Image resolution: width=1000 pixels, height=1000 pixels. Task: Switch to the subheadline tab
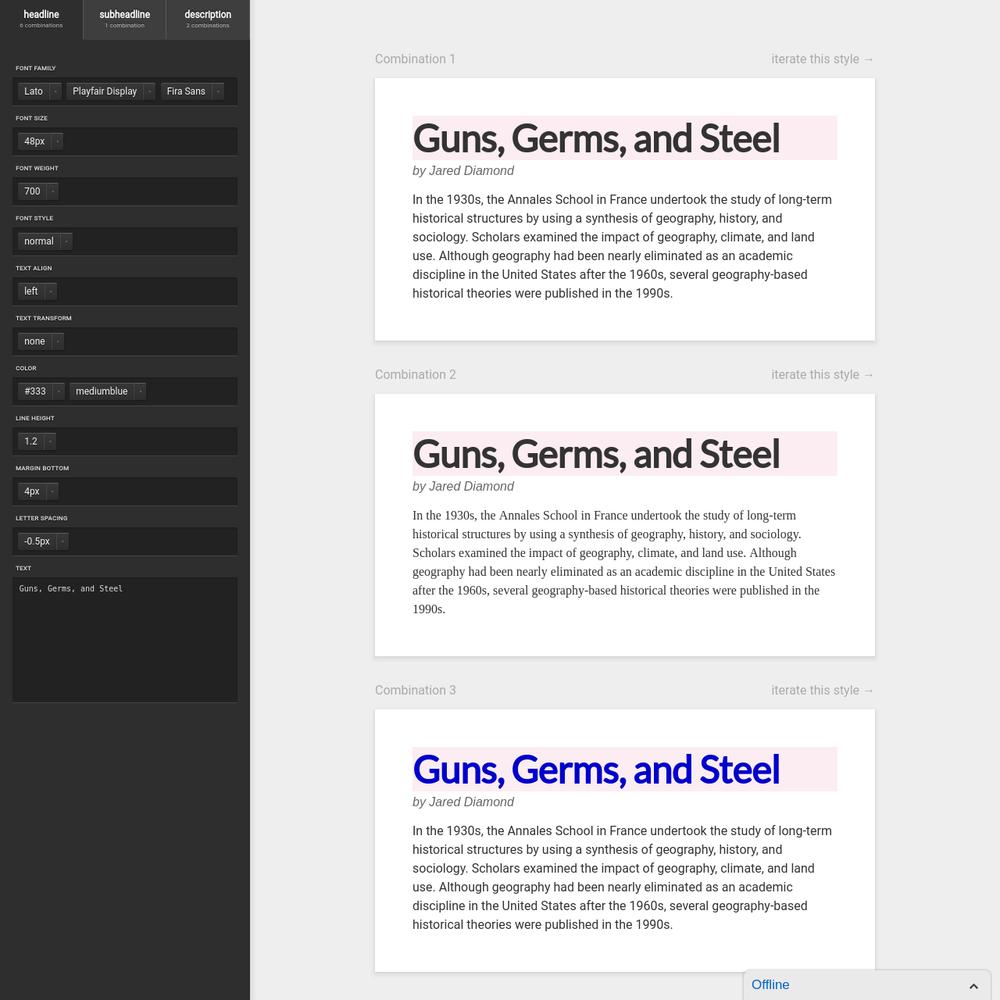[124, 19]
